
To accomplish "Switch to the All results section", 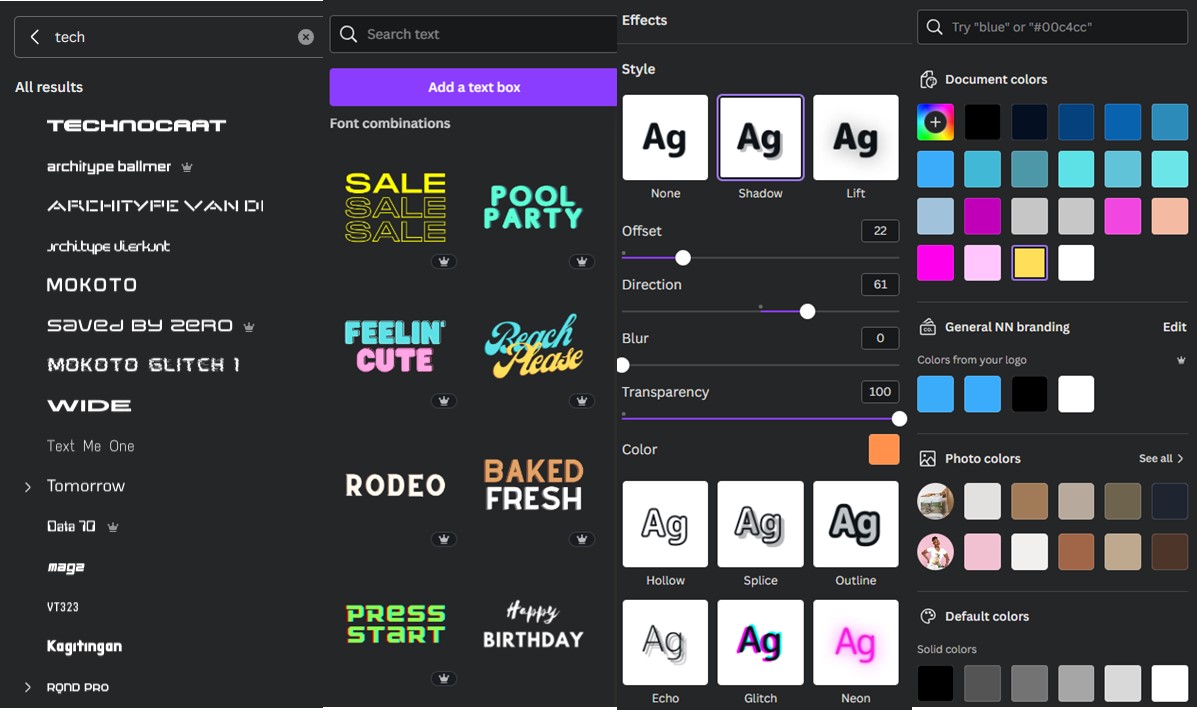I will pos(48,87).
